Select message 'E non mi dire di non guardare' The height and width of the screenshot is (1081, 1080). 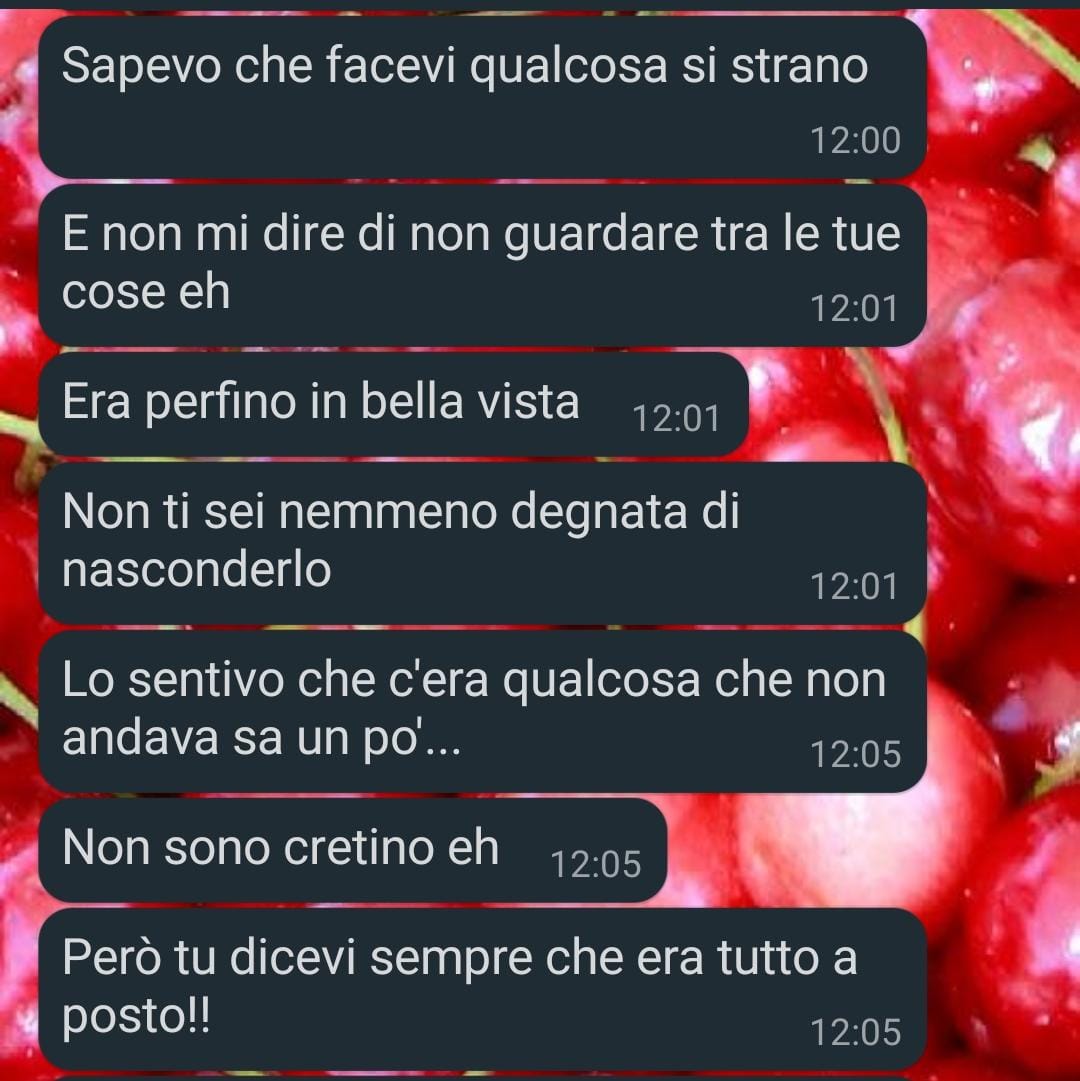click(x=482, y=265)
